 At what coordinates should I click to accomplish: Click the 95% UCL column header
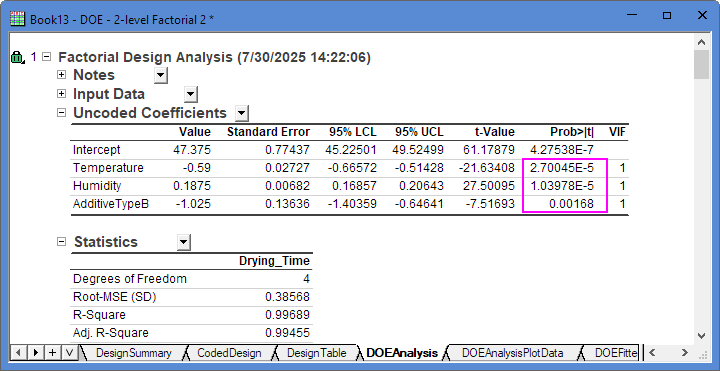419,132
